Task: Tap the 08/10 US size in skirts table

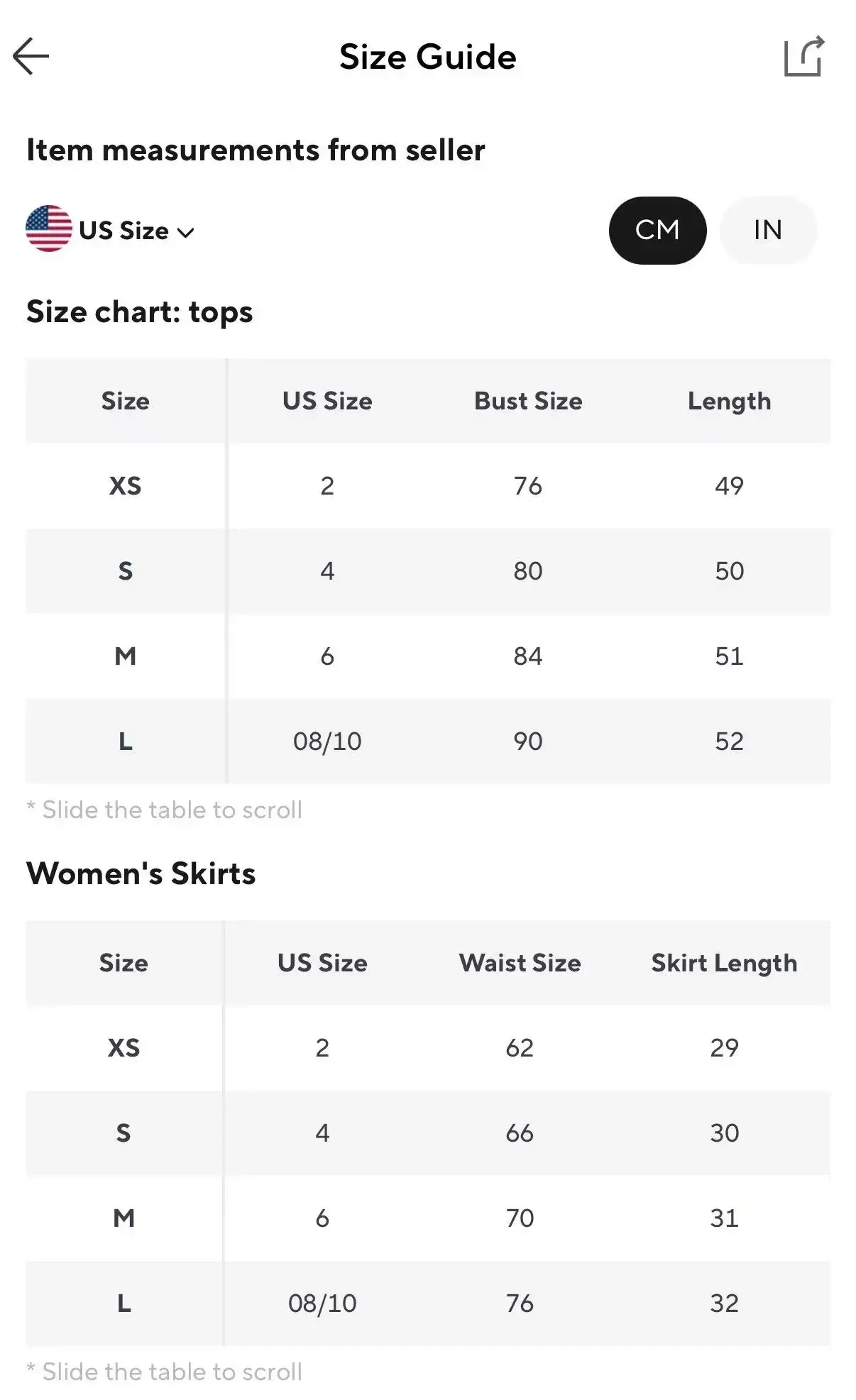Action: pos(322,1303)
